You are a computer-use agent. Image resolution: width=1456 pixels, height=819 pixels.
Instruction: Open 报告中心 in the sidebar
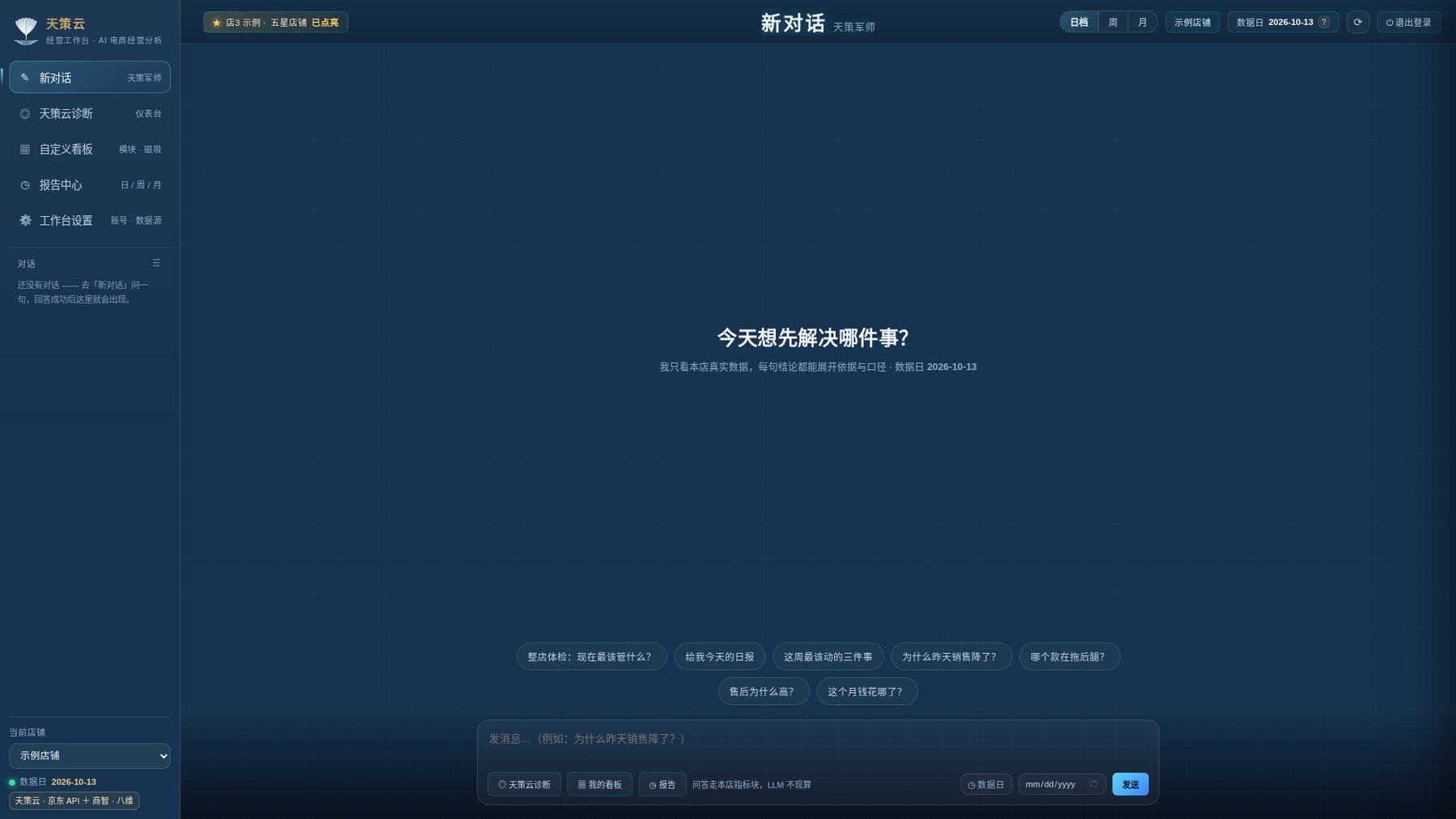click(x=90, y=185)
